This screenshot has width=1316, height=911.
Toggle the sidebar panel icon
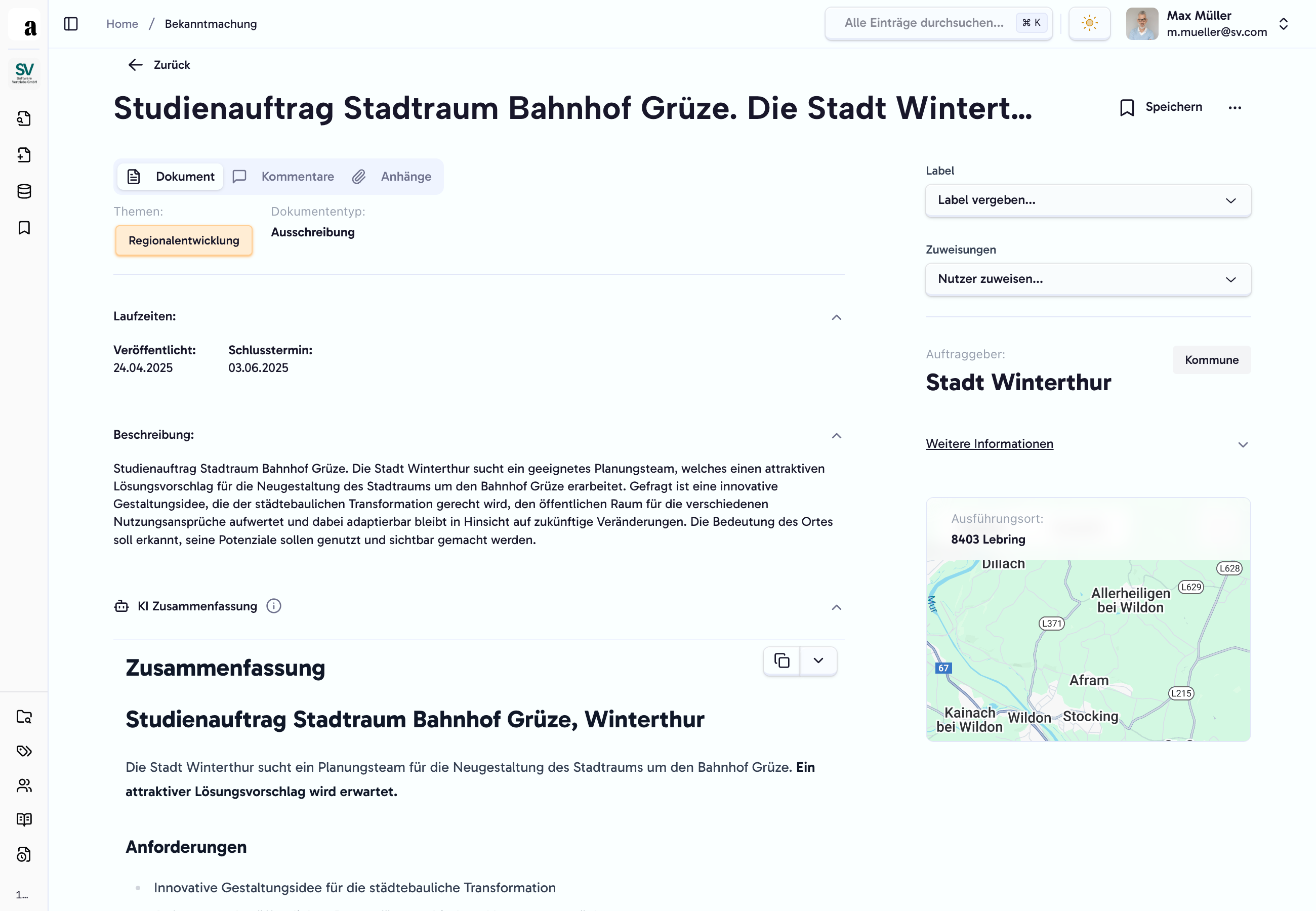[x=71, y=24]
